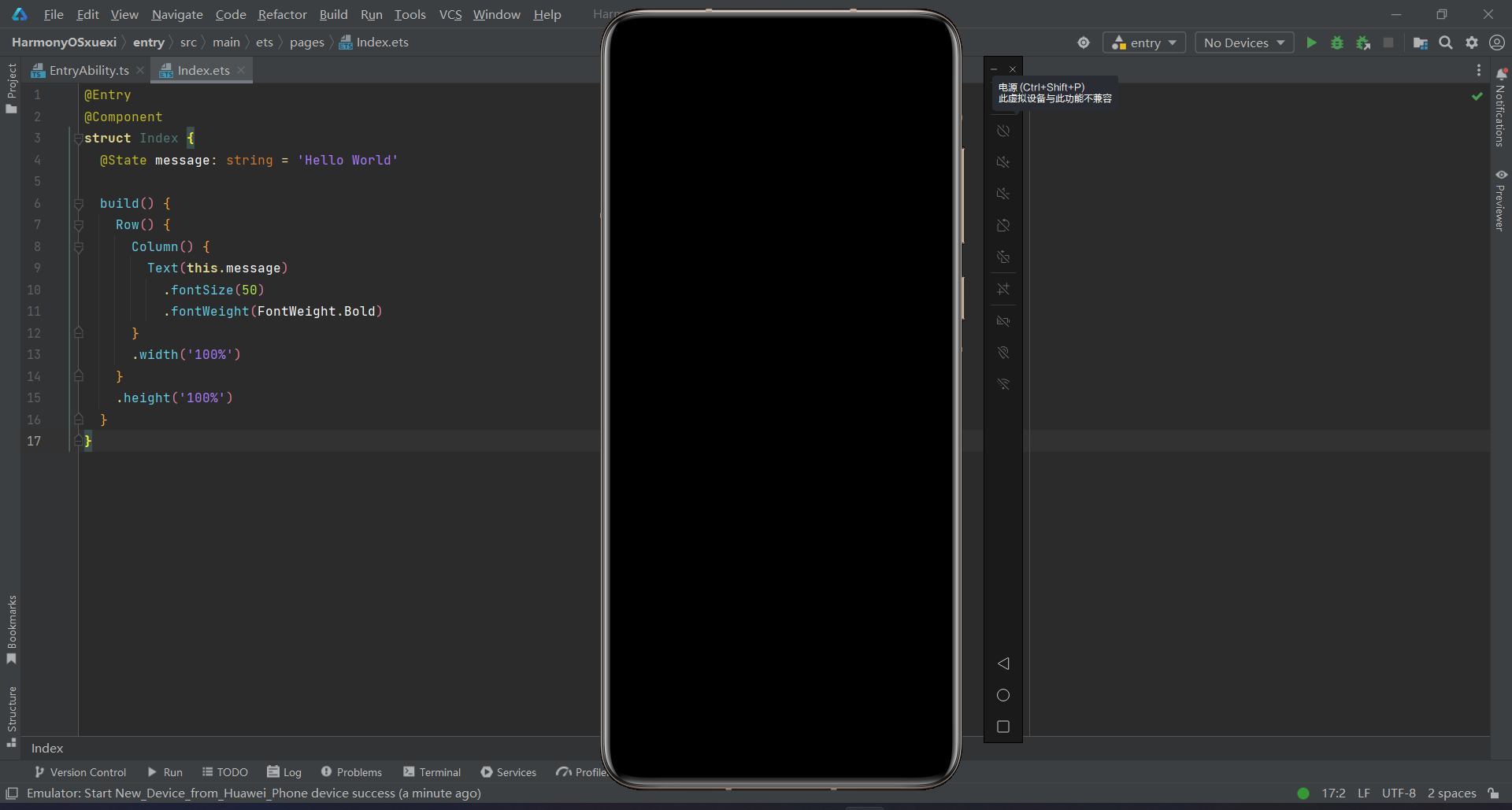Click LF line separator in status bar
This screenshot has width=1512, height=810.
click(1364, 793)
